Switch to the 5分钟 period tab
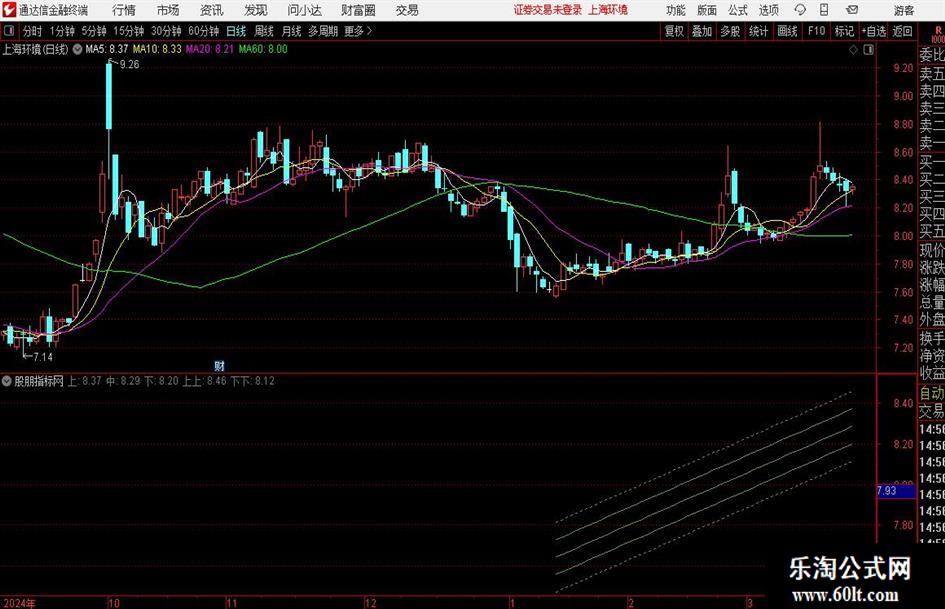 coord(94,31)
